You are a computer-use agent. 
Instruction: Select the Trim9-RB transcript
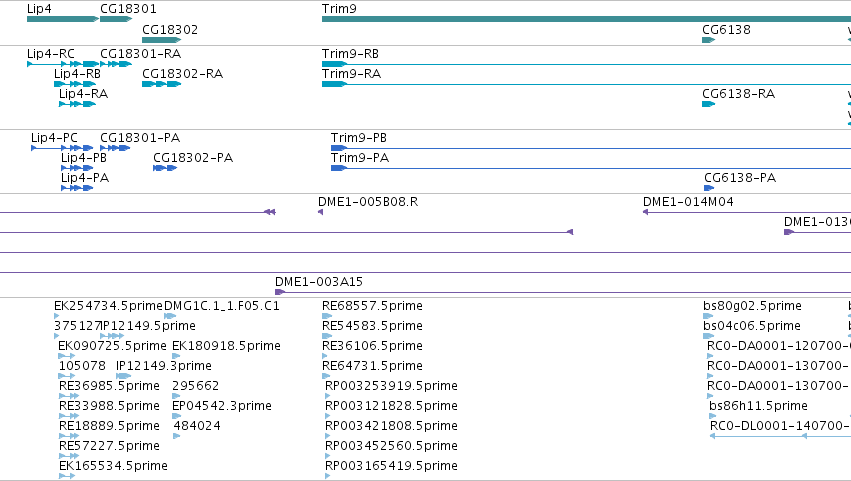(x=586, y=64)
